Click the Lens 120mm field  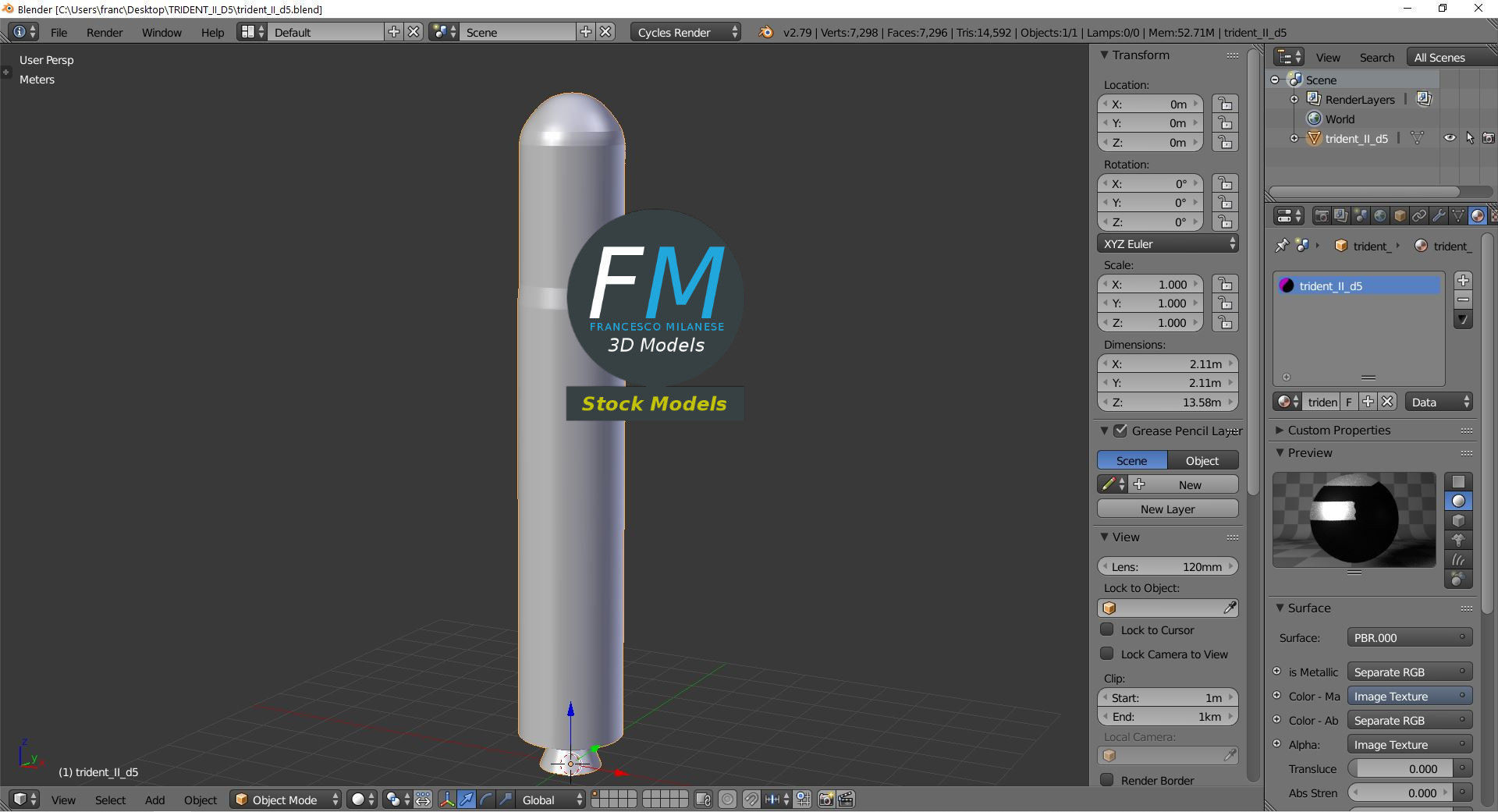point(1168,566)
